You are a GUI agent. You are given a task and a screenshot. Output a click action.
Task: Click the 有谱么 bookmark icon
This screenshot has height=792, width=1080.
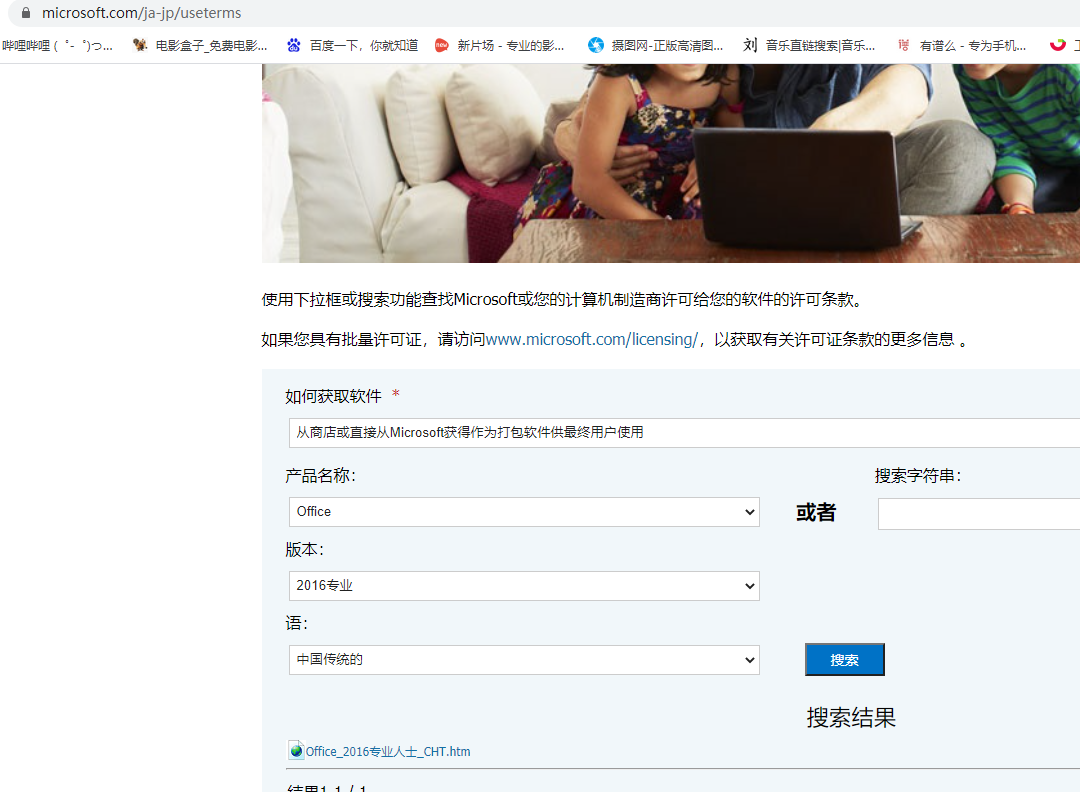904,45
